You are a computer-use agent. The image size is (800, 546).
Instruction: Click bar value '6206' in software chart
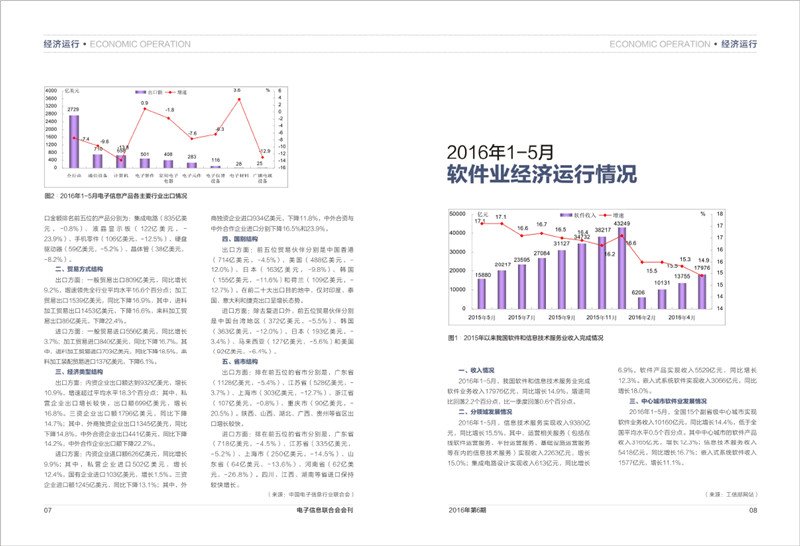(x=638, y=293)
